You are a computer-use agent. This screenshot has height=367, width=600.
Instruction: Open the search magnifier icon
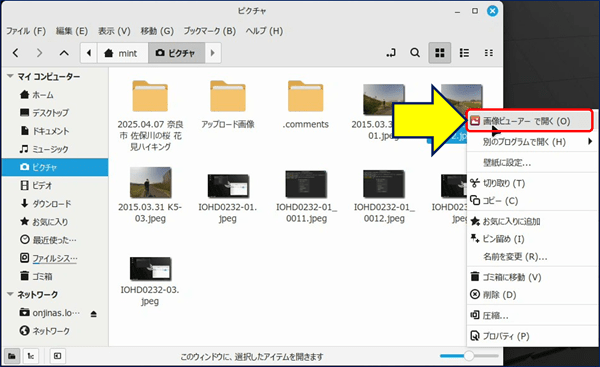415,53
